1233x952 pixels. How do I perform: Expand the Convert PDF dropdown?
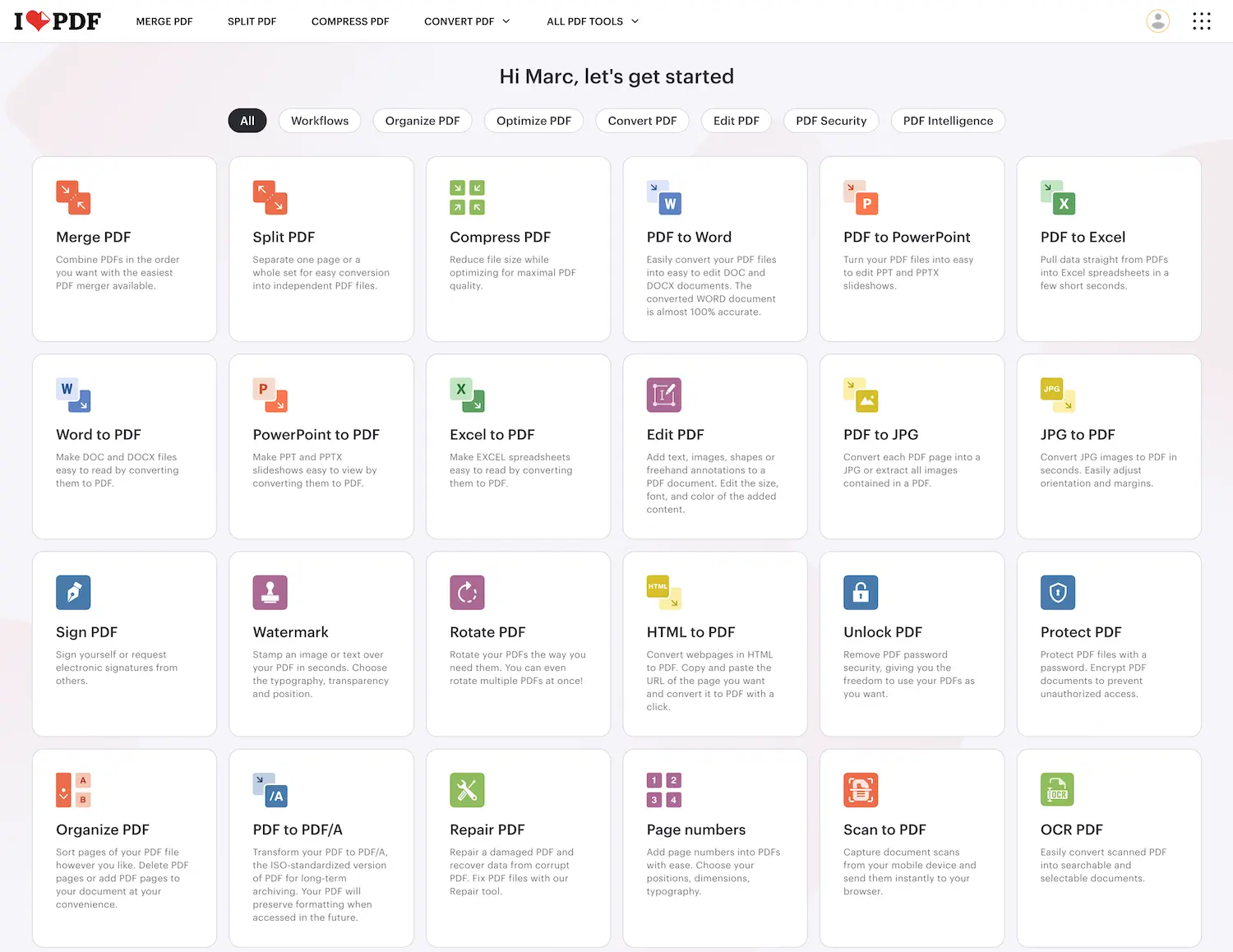(x=467, y=21)
